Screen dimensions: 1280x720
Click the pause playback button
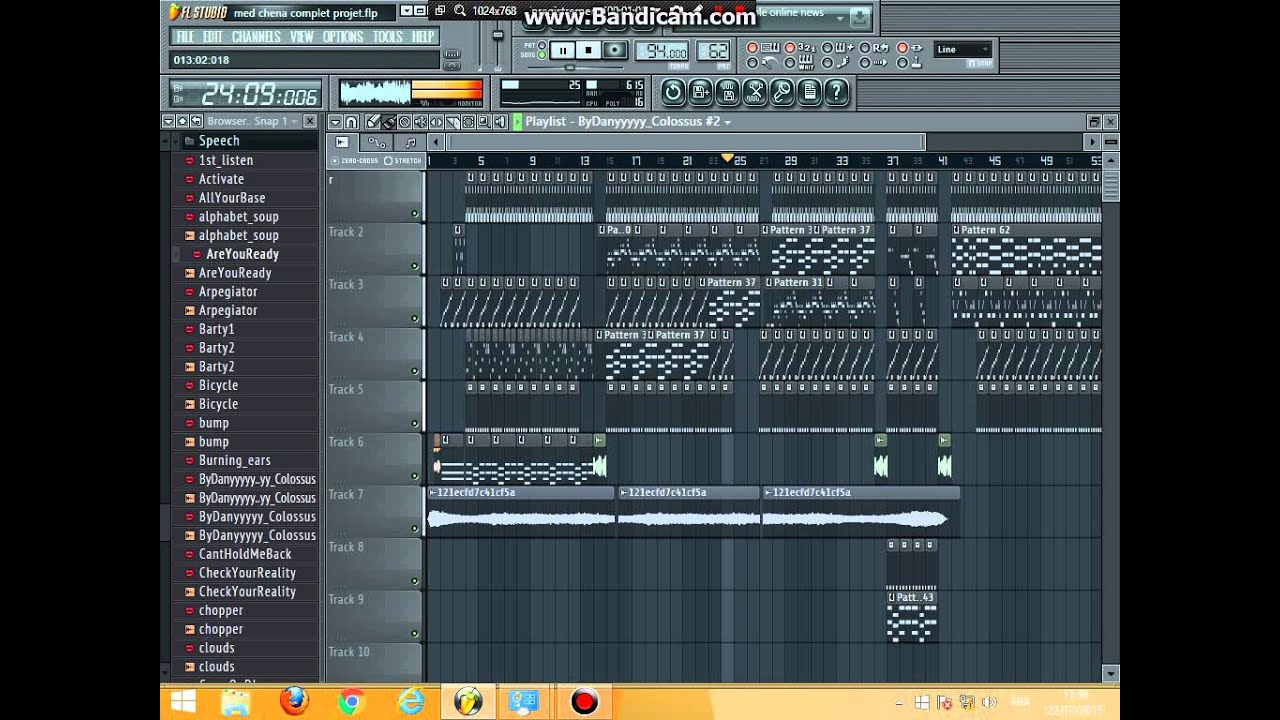pyautogui.click(x=562, y=50)
